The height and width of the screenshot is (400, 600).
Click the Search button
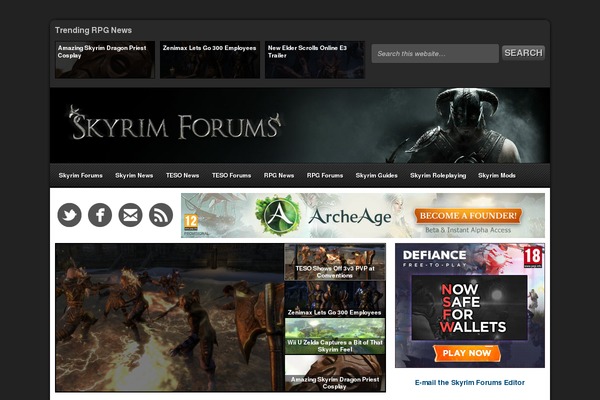(x=523, y=53)
